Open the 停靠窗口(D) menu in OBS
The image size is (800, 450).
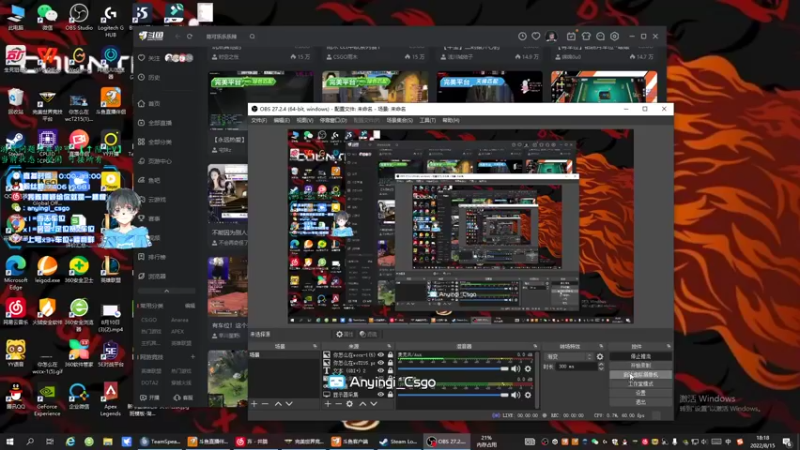[x=333, y=120]
